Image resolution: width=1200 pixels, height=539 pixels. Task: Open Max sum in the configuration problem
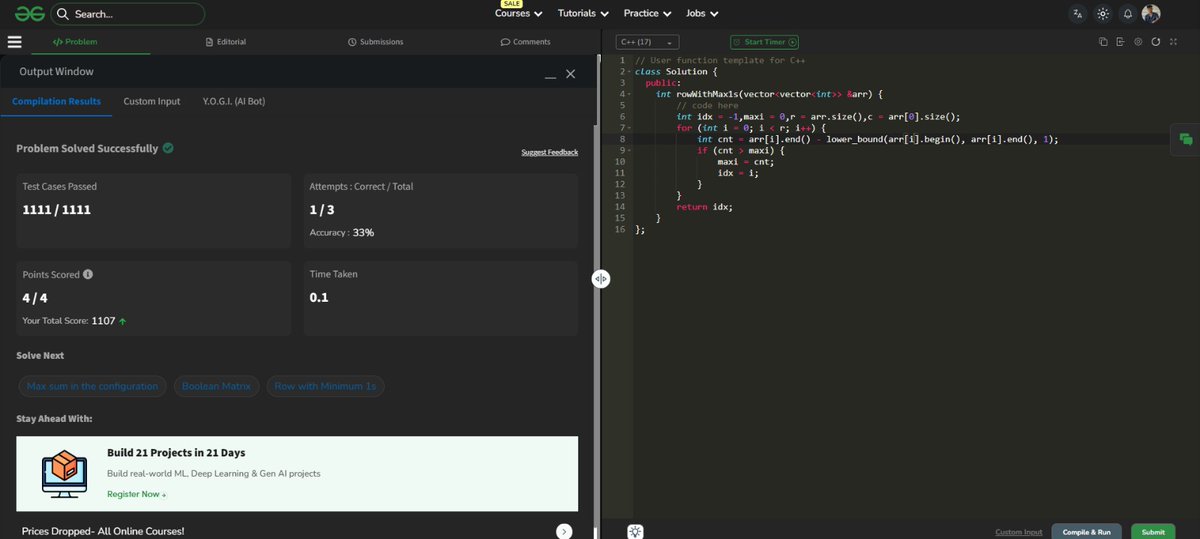point(92,386)
